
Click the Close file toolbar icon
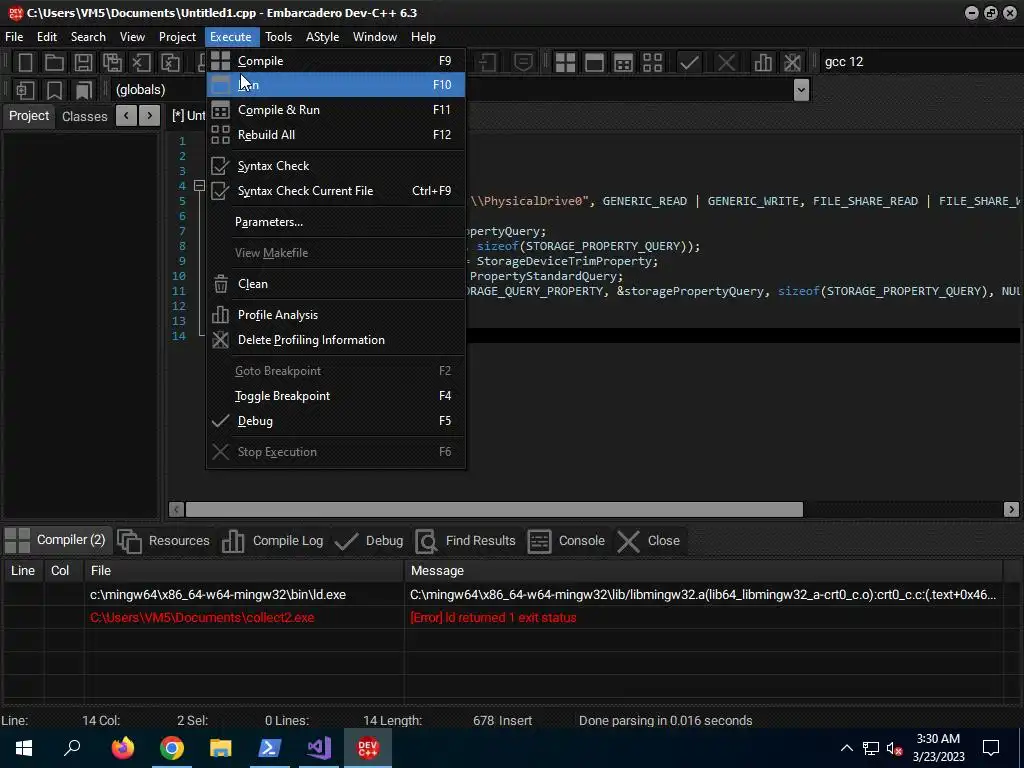(x=141, y=62)
